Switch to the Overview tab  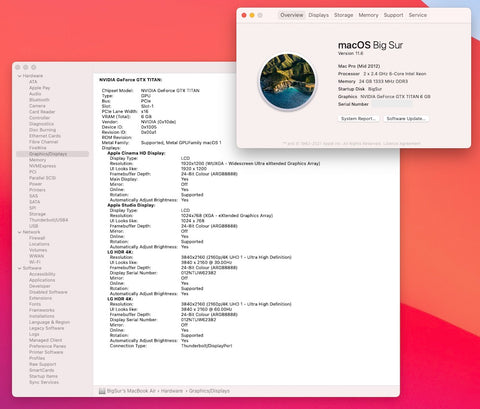(292, 15)
